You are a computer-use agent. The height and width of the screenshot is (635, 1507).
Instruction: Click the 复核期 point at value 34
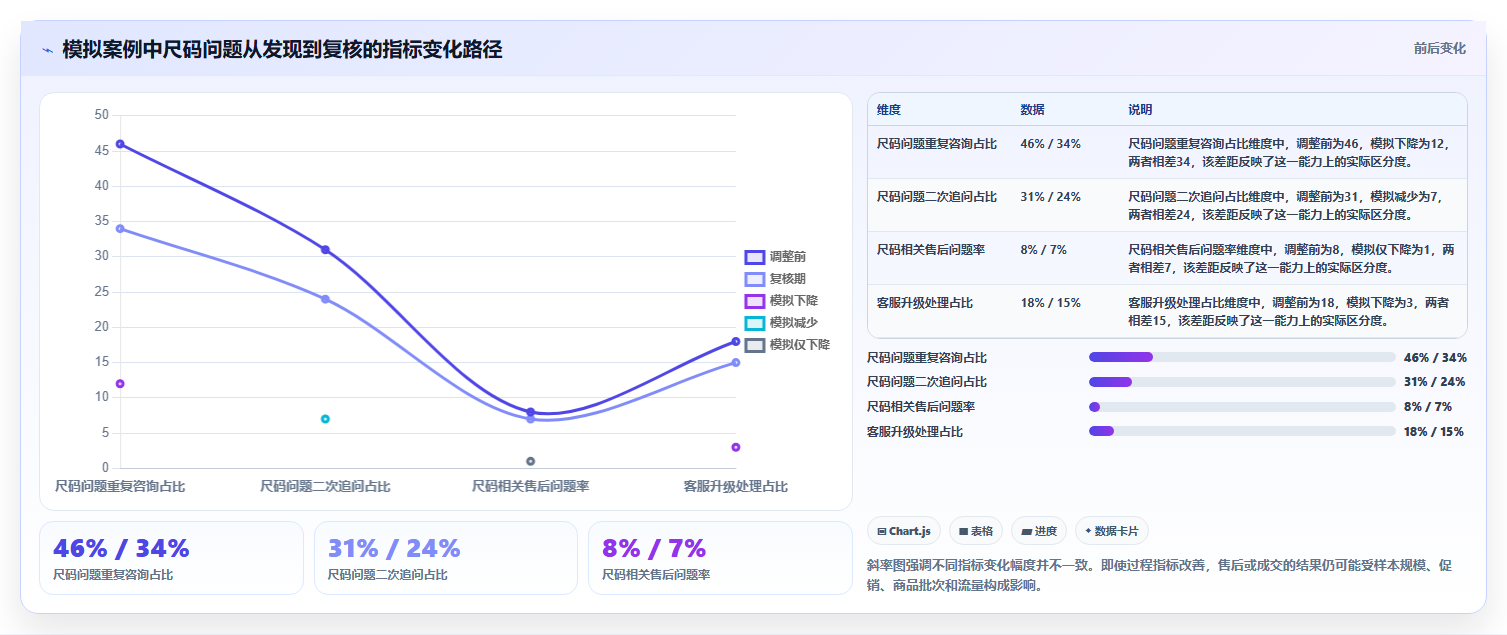120,228
